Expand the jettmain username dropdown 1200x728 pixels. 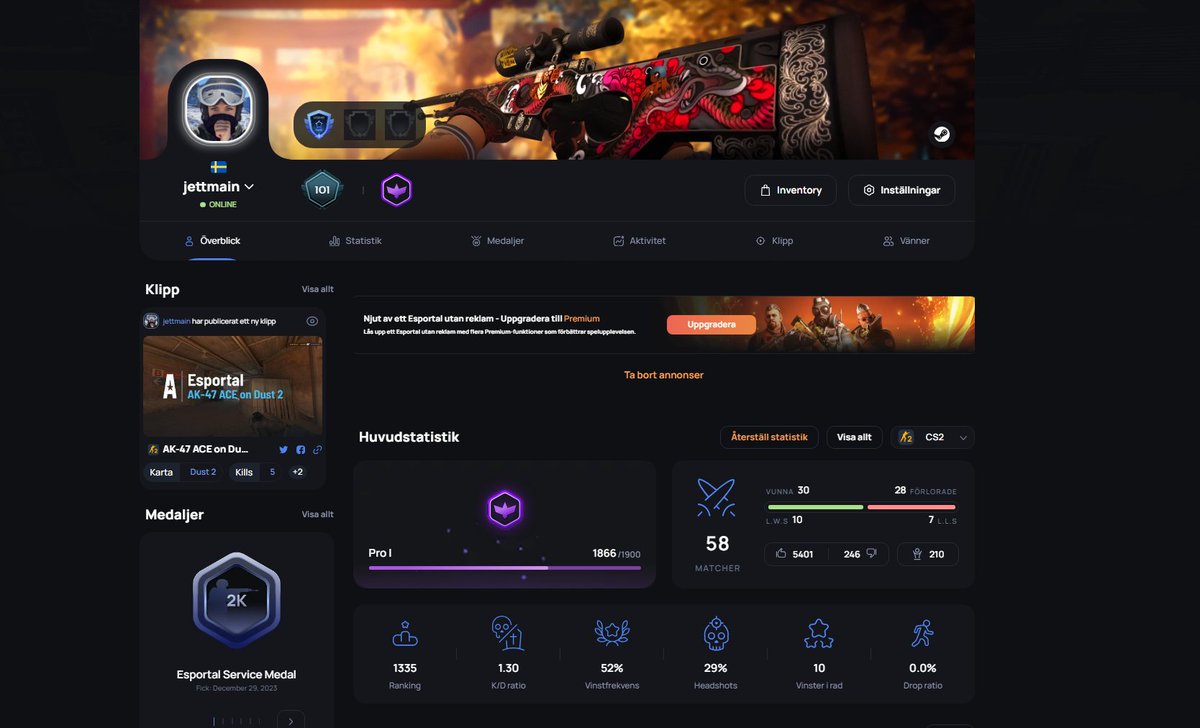(x=249, y=187)
